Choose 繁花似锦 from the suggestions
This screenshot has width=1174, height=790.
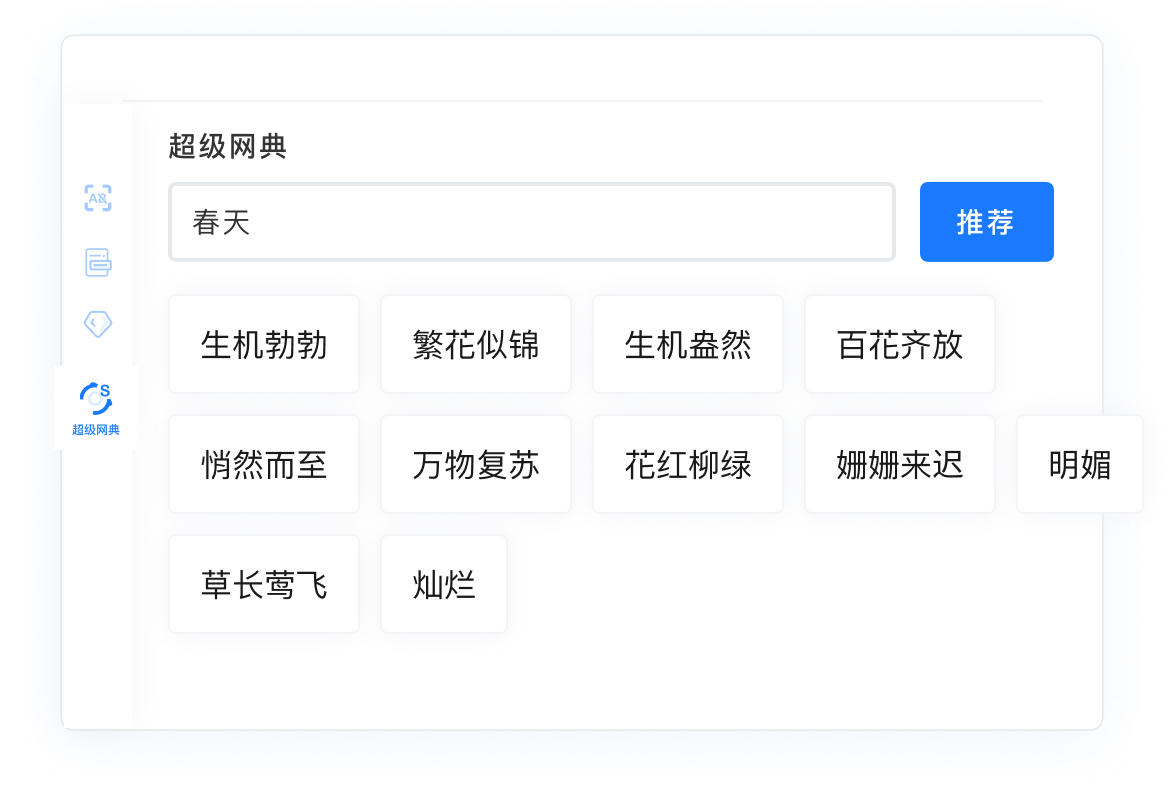tap(475, 343)
